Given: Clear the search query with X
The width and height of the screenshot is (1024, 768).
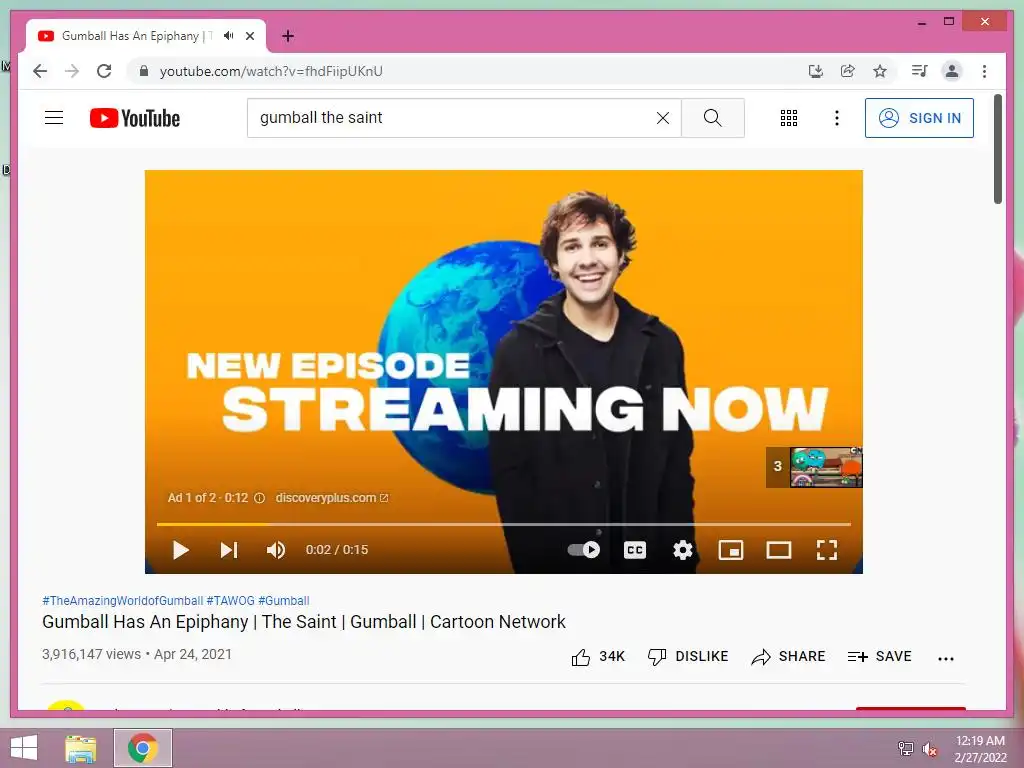Looking at the screenshot, I should click(x=663, y=118).
